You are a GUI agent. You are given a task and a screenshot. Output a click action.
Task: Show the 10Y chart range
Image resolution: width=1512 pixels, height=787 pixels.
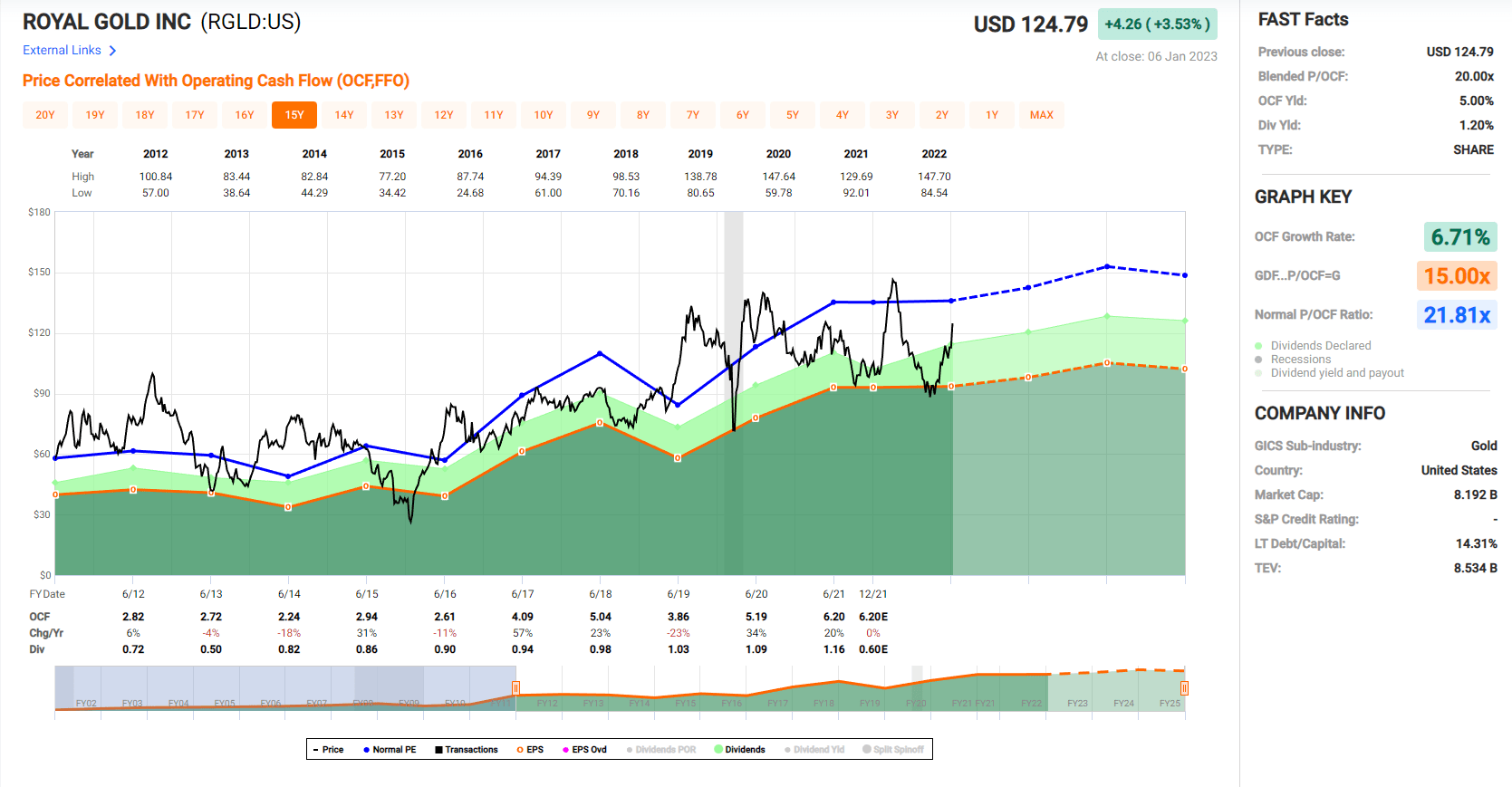pyautogui.click(x=544, y=115)
